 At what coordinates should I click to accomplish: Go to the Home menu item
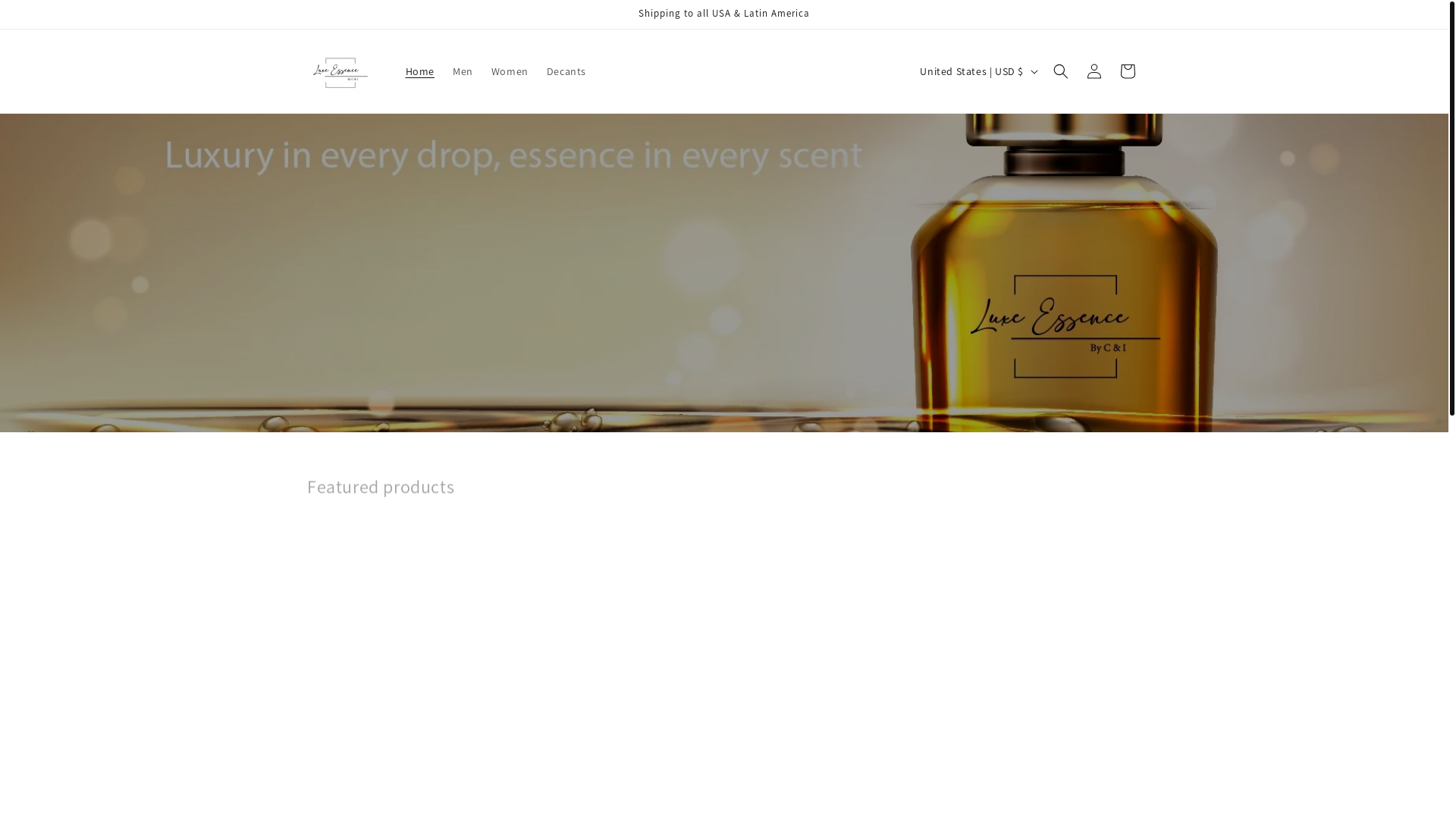(x=419, y=71)
